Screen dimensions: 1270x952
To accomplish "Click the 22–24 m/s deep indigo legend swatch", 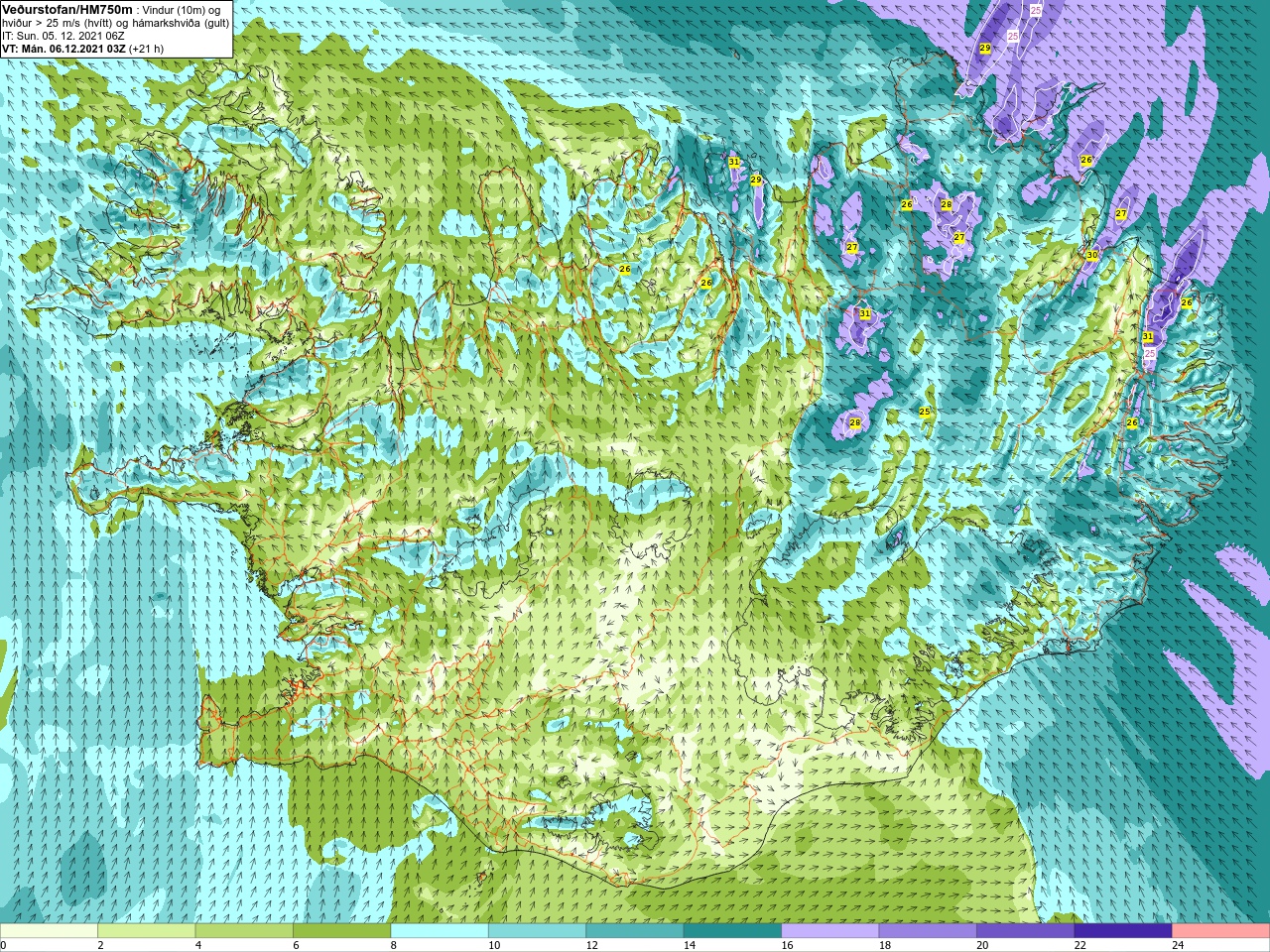I will pyautogui.click(x=1123, y=931).
